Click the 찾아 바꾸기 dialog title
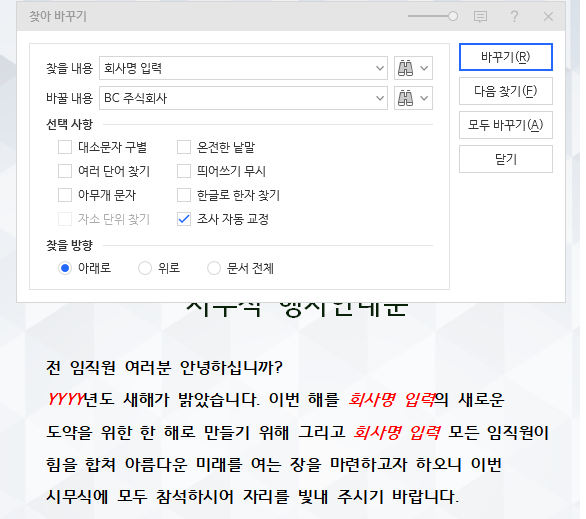The width and height of the screenshot is (586, 519). click(x=58, y=16)
